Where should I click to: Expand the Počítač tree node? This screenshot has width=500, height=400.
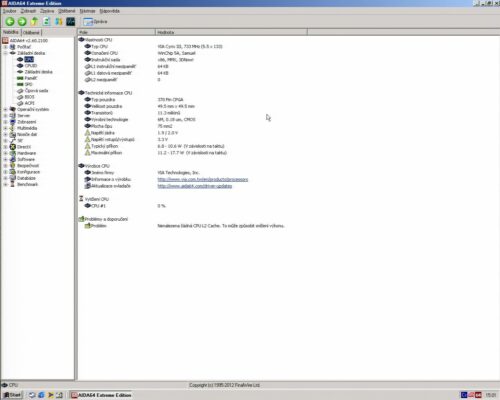pos(5,47)
